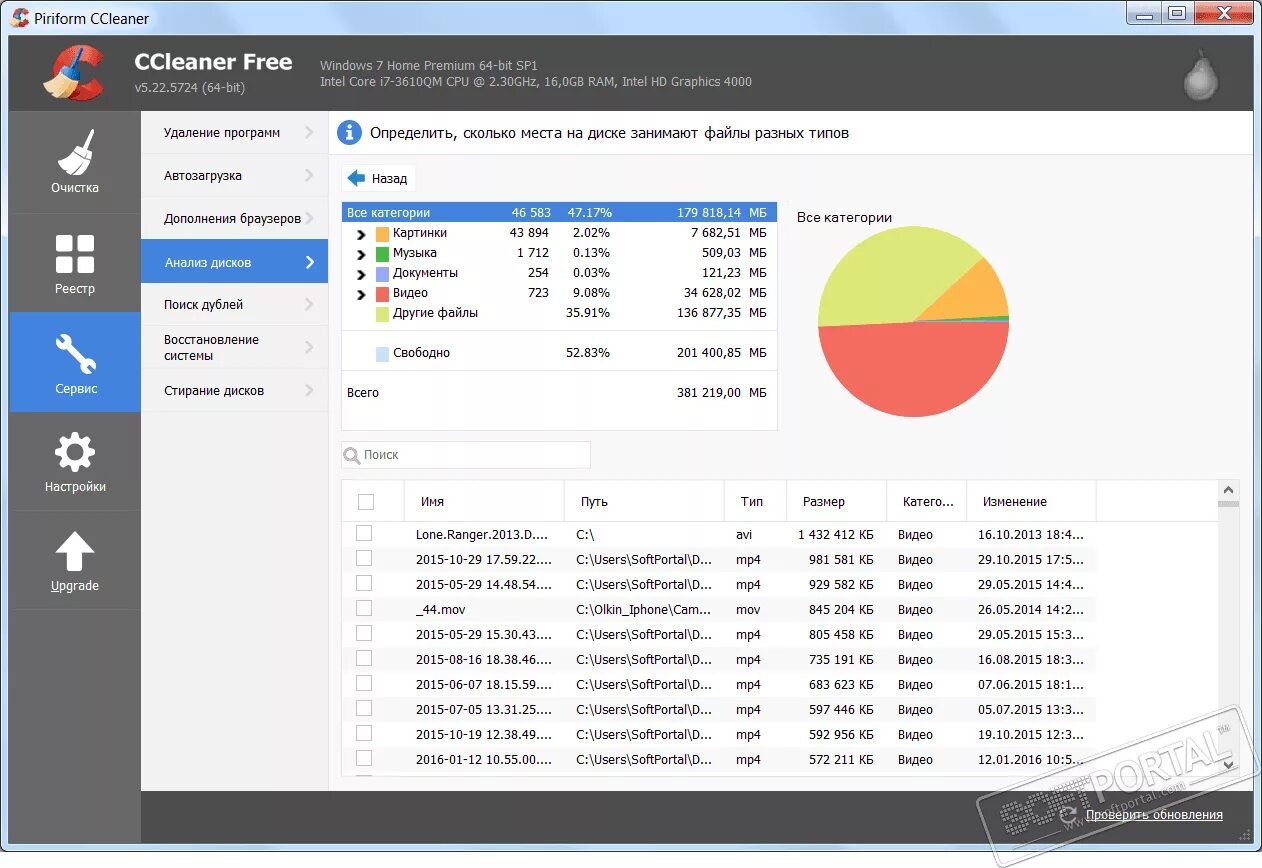Click the blue info icon
This screenshot has width=1262, height=868.
coord(349,132)
